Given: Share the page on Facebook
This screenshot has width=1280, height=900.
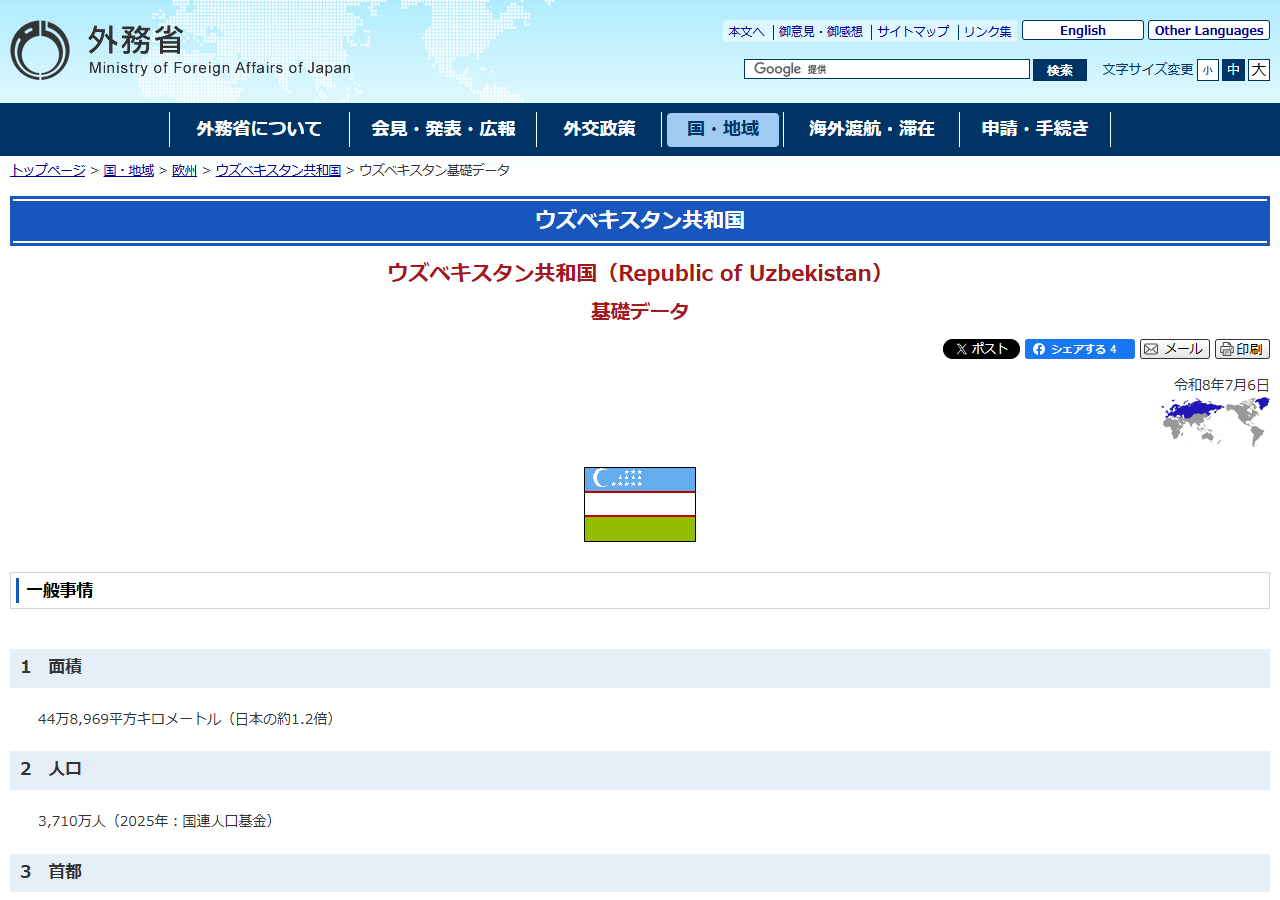Looking at the screenshot, I should (x=1080, y=349).
